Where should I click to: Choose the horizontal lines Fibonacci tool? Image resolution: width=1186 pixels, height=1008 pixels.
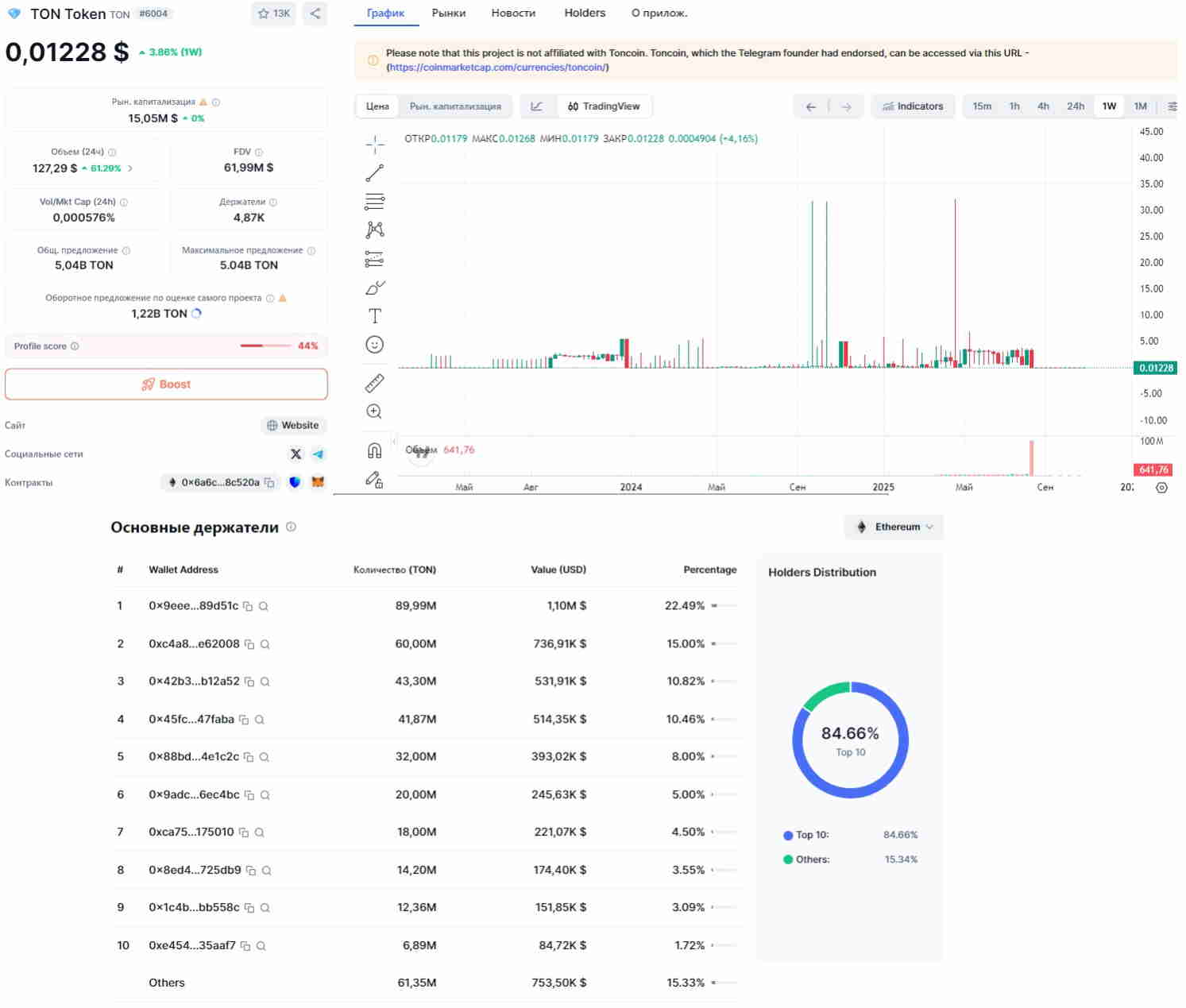[375, 201]
